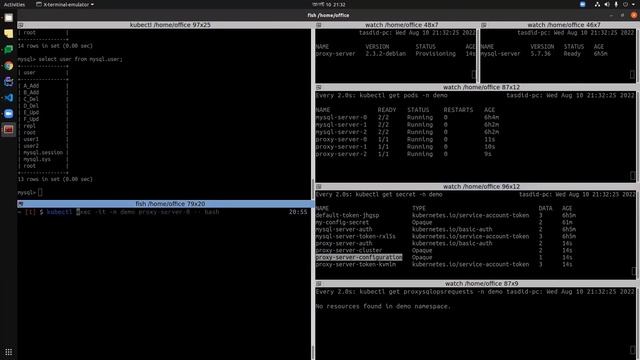Click secret proxy-server-cluster
The height and width of the screenshot is (360, 640).
[x=349, y=251]
